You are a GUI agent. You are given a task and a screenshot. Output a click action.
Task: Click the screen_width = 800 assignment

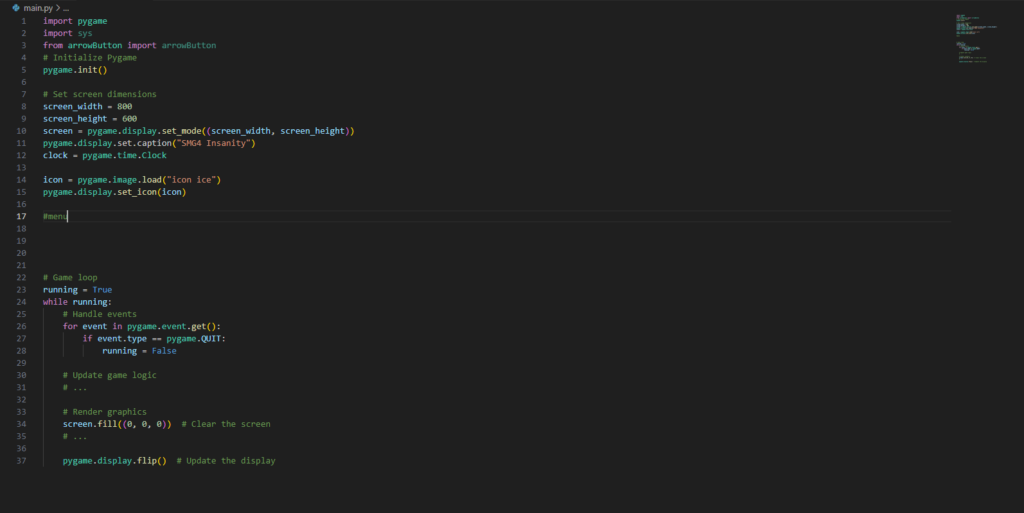point(87,106)
